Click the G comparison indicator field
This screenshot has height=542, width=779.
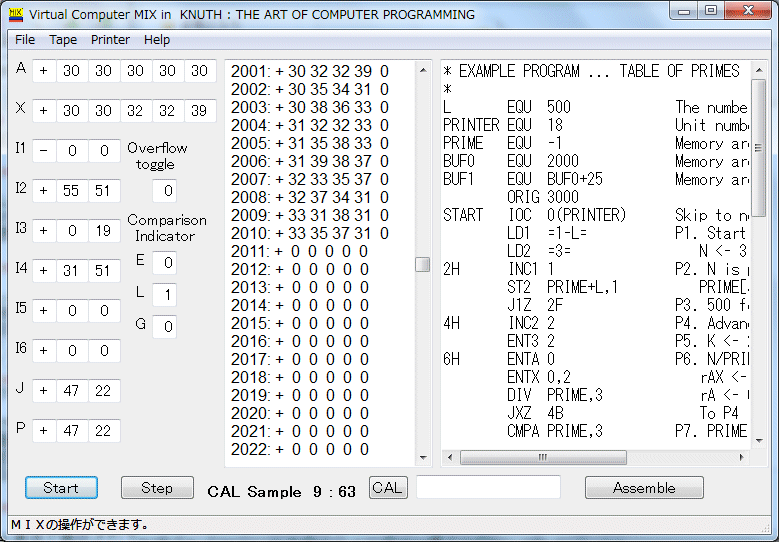[164, 326]
